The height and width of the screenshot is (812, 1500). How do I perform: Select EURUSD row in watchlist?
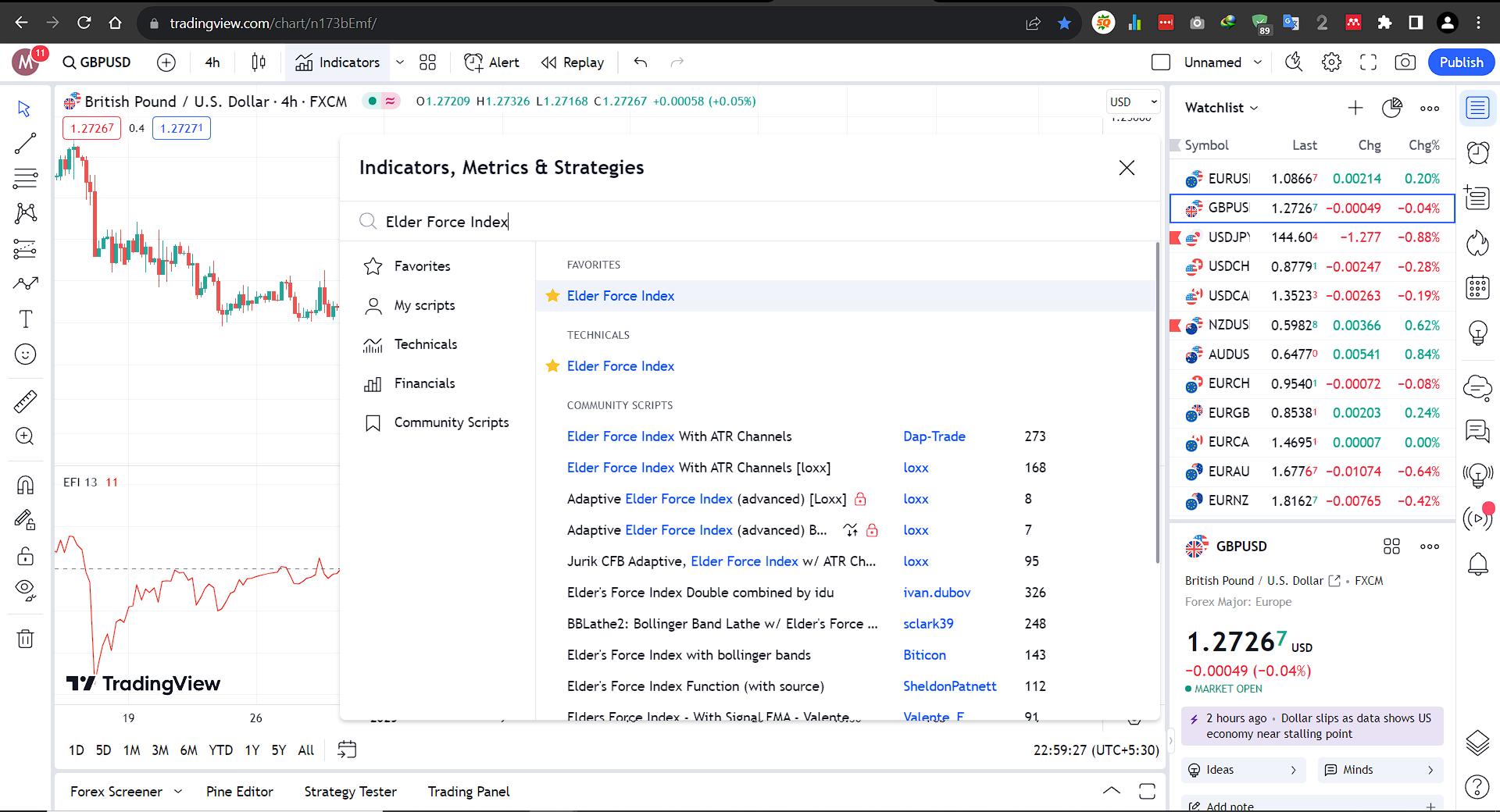point(1312,179)
